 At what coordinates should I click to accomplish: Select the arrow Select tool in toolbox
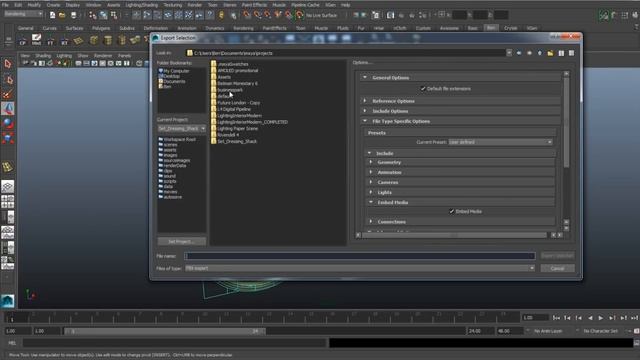click(x=8, y=64)
